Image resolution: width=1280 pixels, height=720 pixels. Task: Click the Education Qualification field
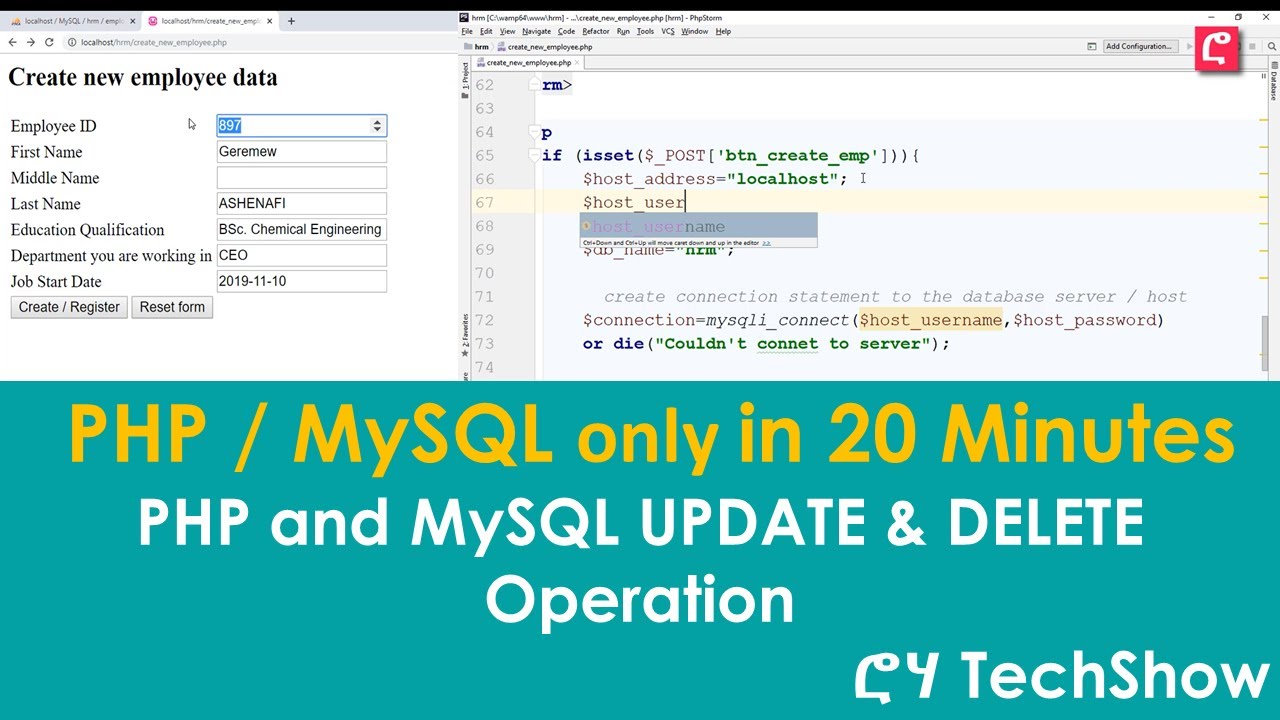coord(301,229)
